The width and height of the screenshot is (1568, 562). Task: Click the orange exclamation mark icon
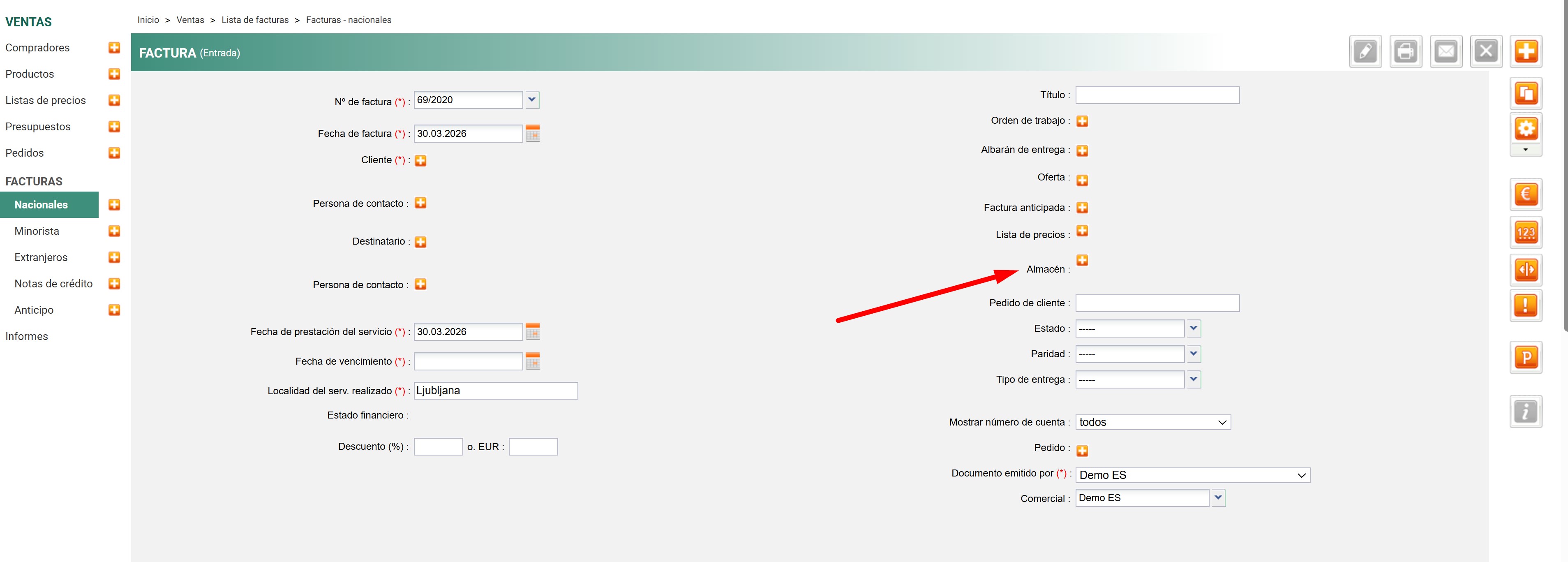[1525, 305]
